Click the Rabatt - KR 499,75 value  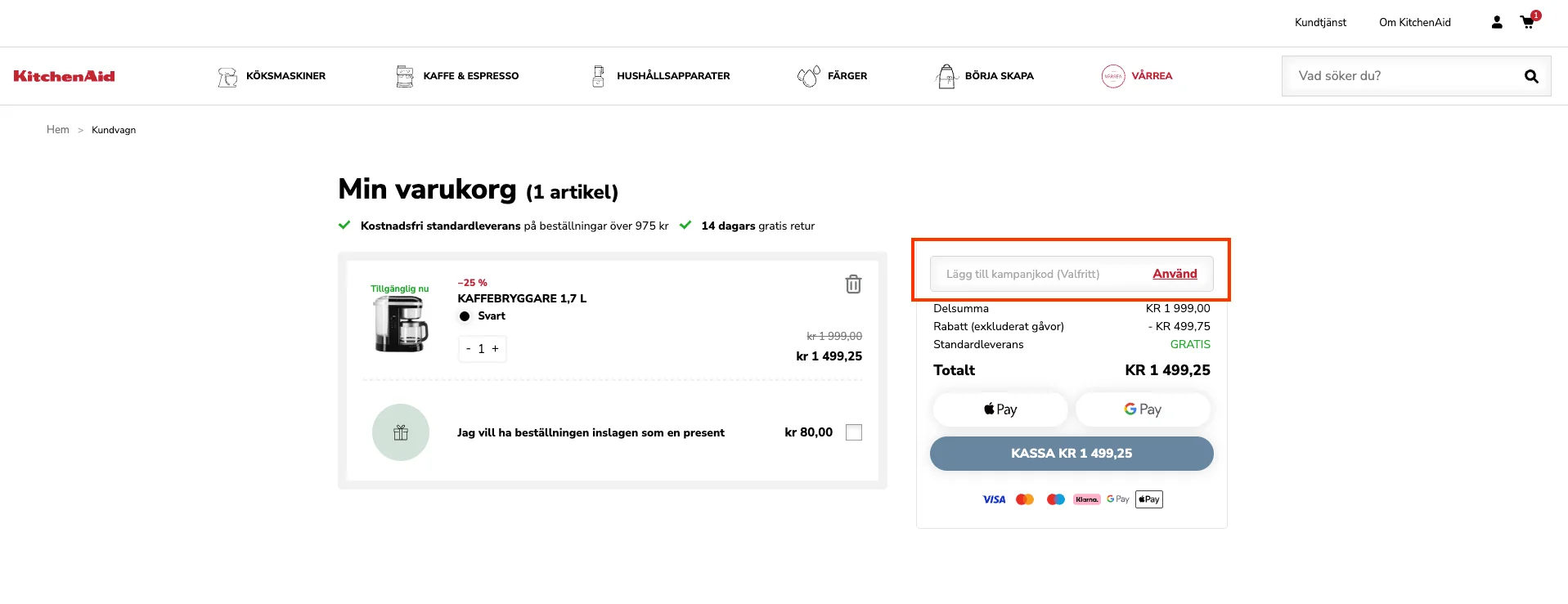(1179, 327)
